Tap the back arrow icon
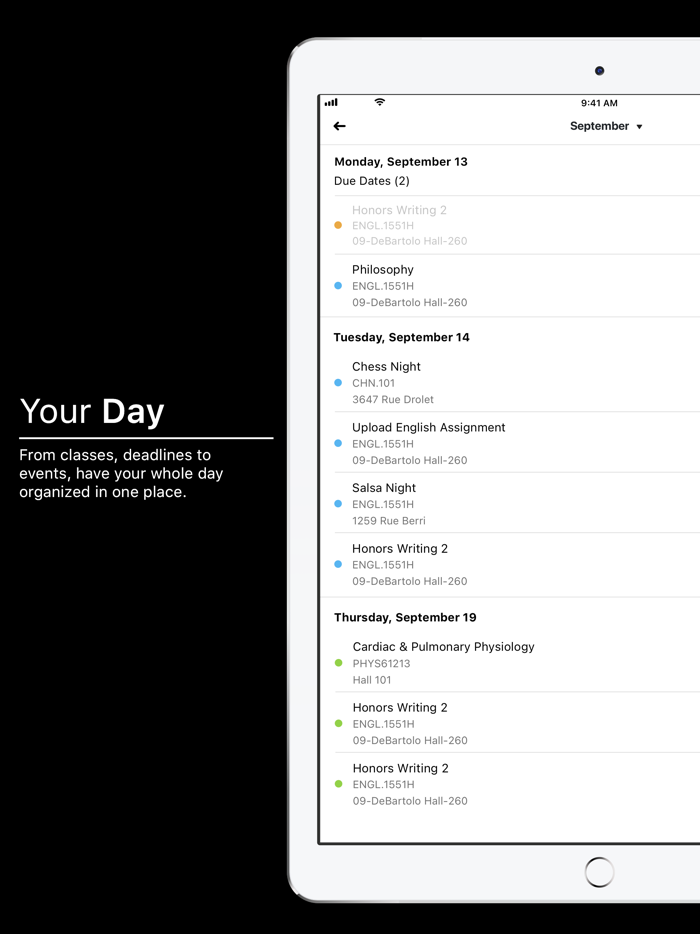This screenshot has width=700, height=934. click(x=340, y=126)
